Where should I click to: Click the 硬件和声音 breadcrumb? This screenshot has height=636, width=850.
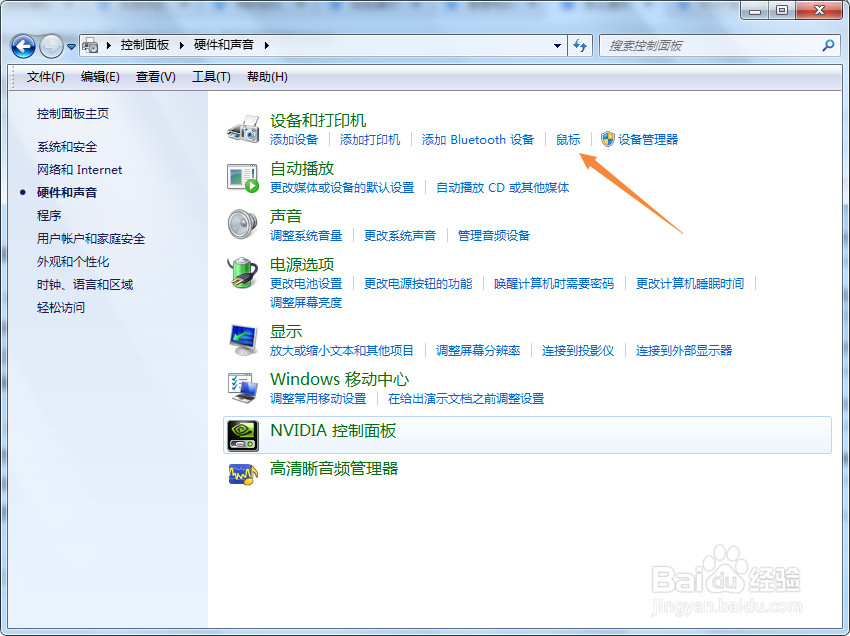[223, 45]
